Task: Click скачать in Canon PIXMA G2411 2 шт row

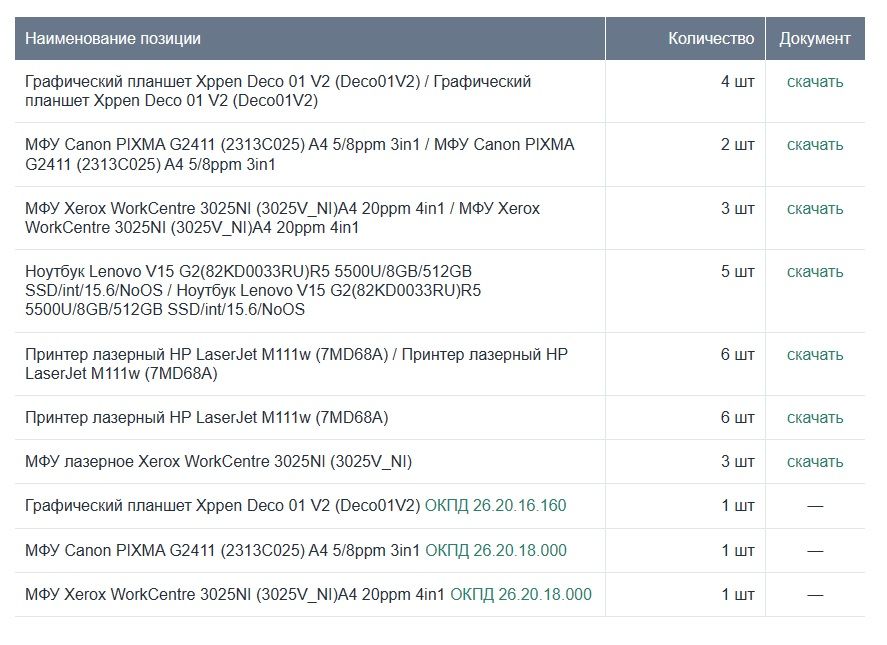Action: (x=814, y=145)
